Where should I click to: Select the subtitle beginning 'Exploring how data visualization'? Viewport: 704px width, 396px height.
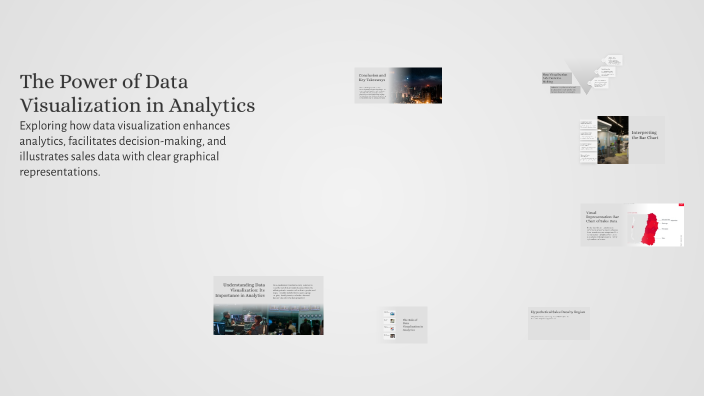125,149
